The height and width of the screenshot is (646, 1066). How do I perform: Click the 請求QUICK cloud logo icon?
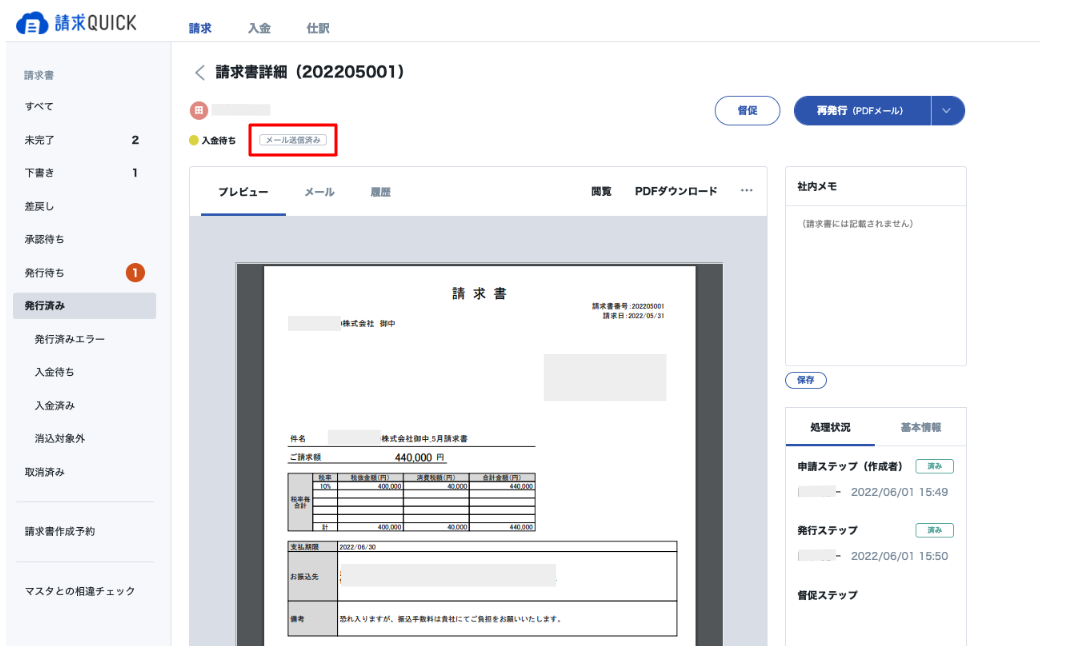coord(31,23)
